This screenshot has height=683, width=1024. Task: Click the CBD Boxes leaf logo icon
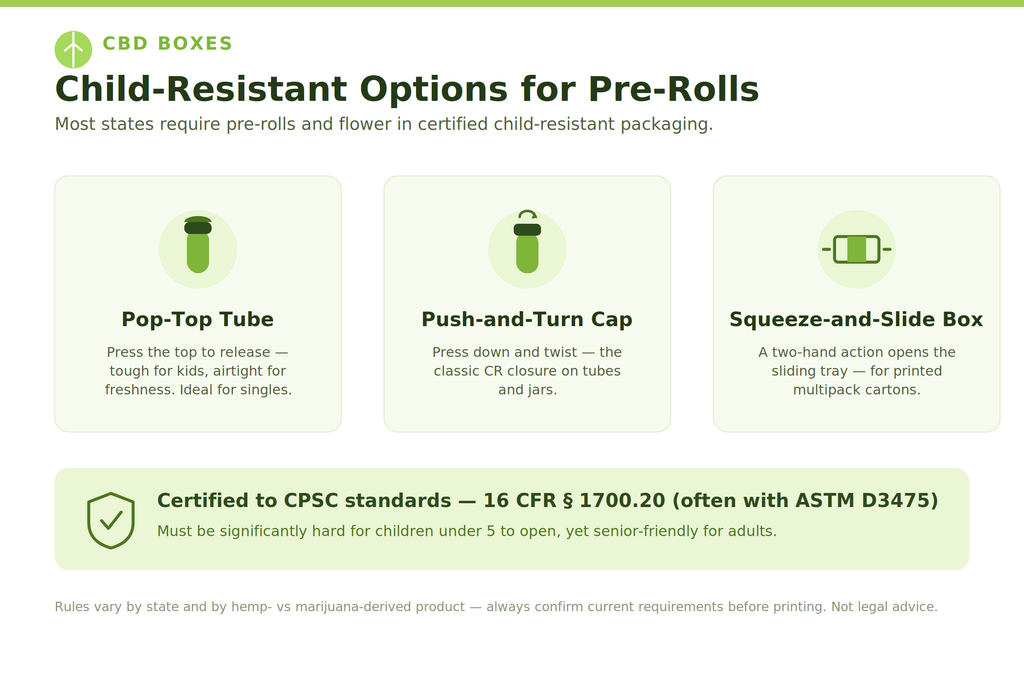73,50
